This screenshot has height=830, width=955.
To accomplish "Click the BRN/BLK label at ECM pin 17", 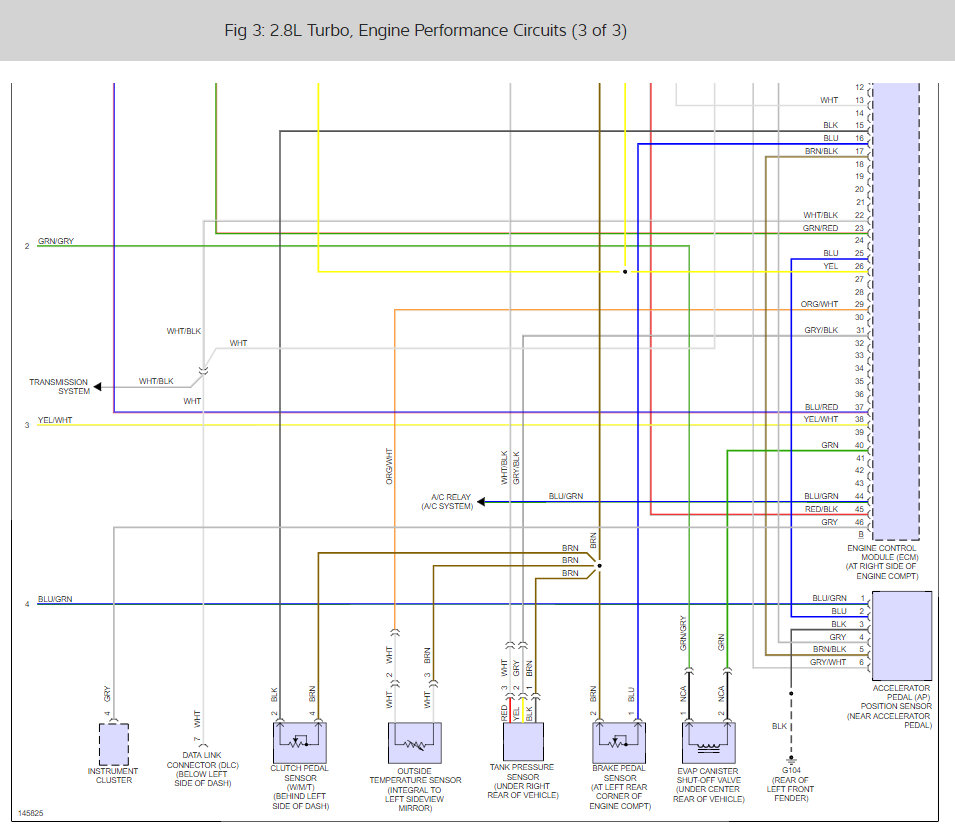I will click(x=822, y=151).
